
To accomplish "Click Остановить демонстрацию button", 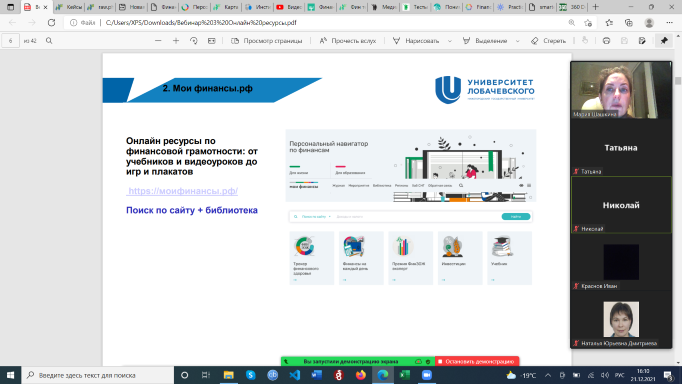I will click(477, 361).
